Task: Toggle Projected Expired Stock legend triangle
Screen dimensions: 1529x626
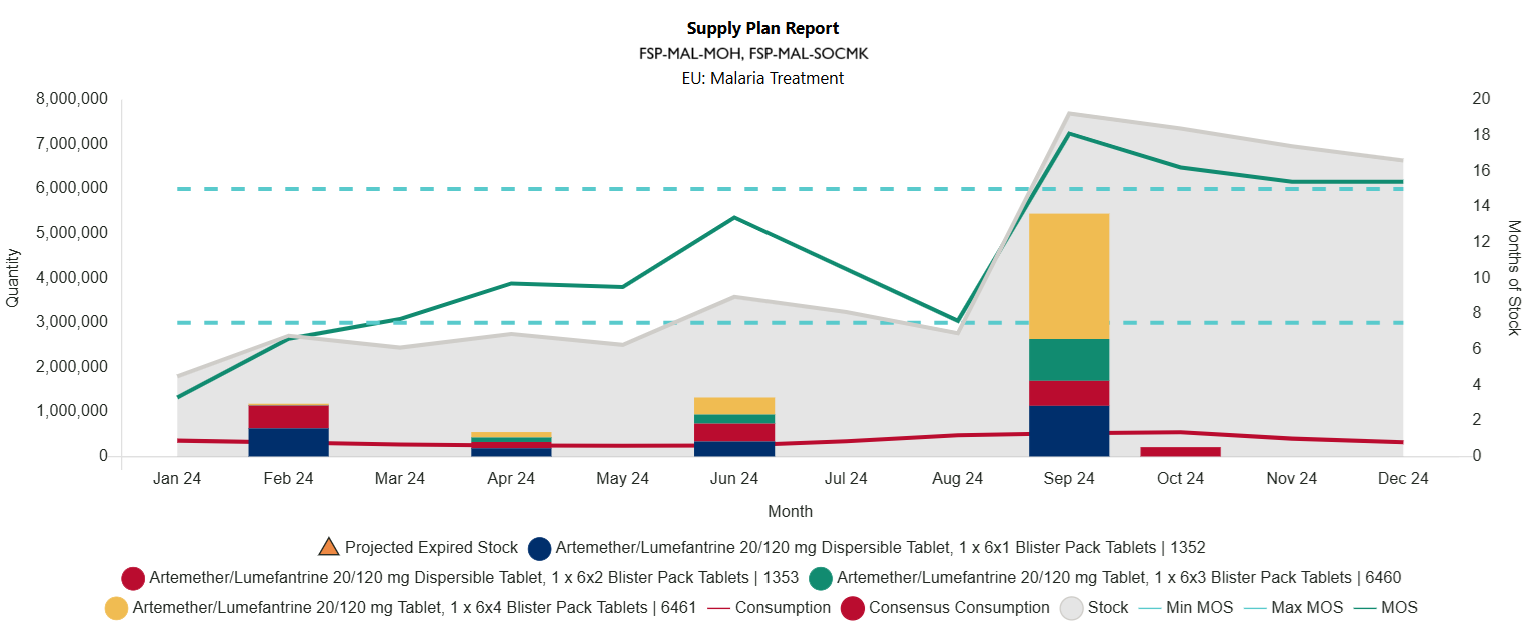Action: pos(328,547)
